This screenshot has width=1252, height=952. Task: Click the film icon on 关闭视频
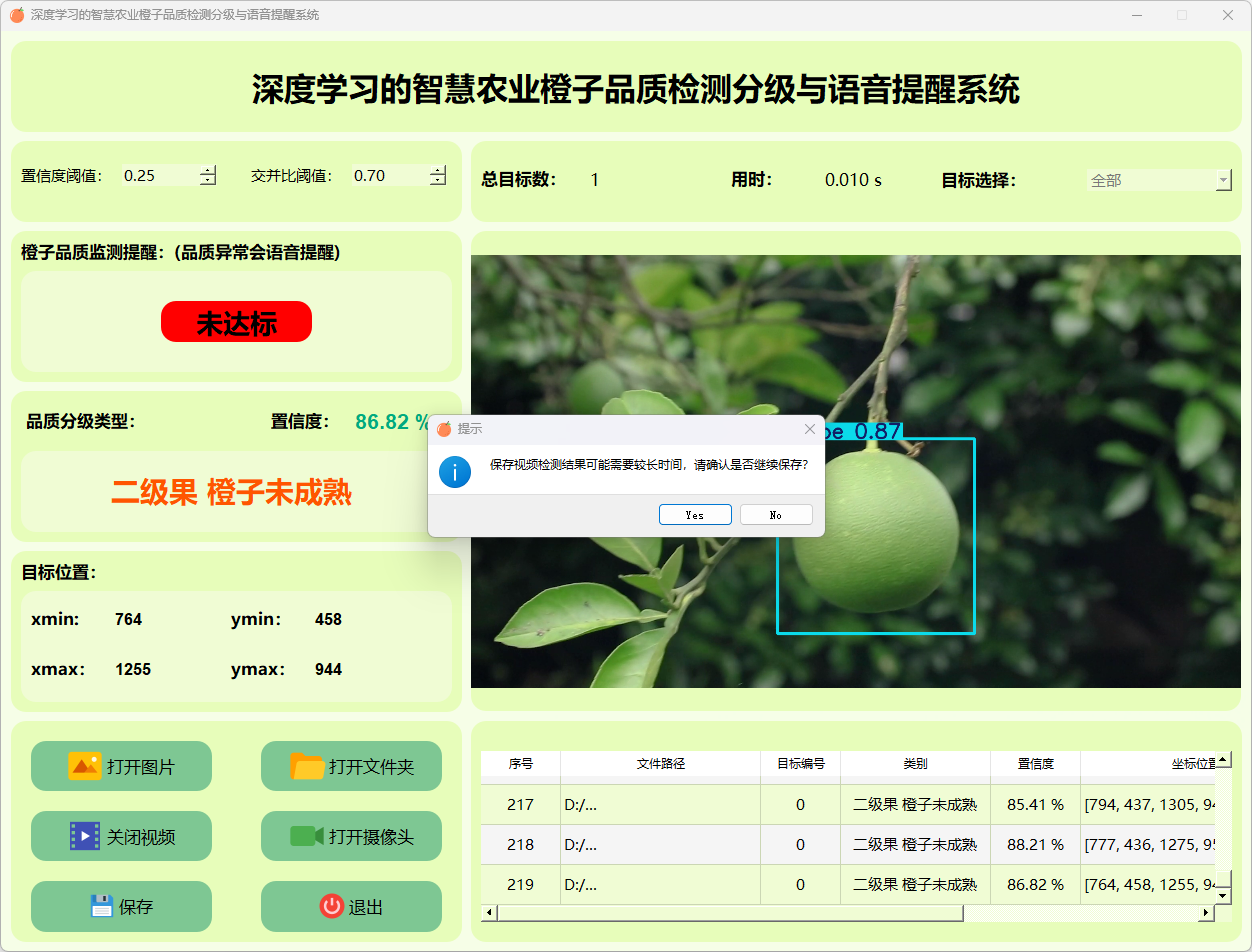[85, 836]
